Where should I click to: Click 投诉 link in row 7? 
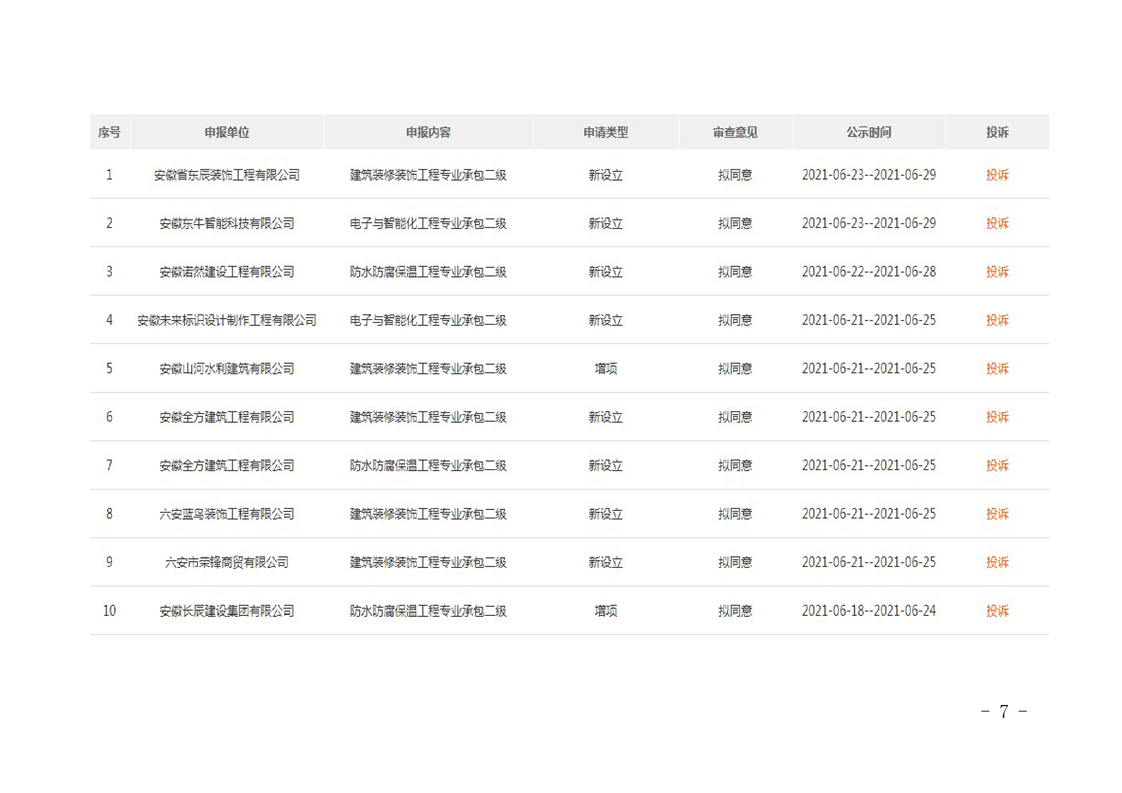pyautogui.click(x=997, y=465)
